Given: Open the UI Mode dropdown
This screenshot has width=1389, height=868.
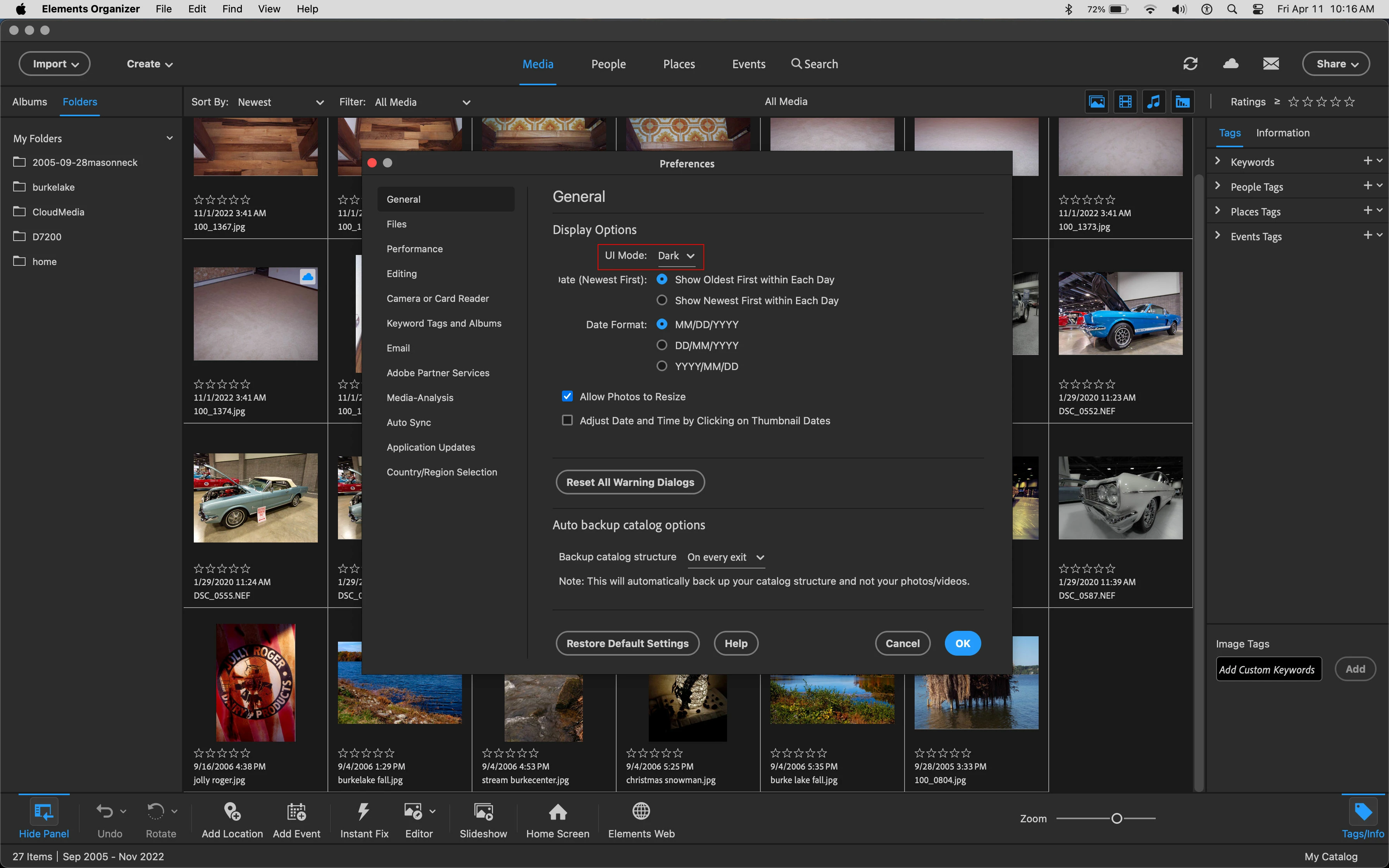Looking at the screenshot, I should [x=676, y=256].
